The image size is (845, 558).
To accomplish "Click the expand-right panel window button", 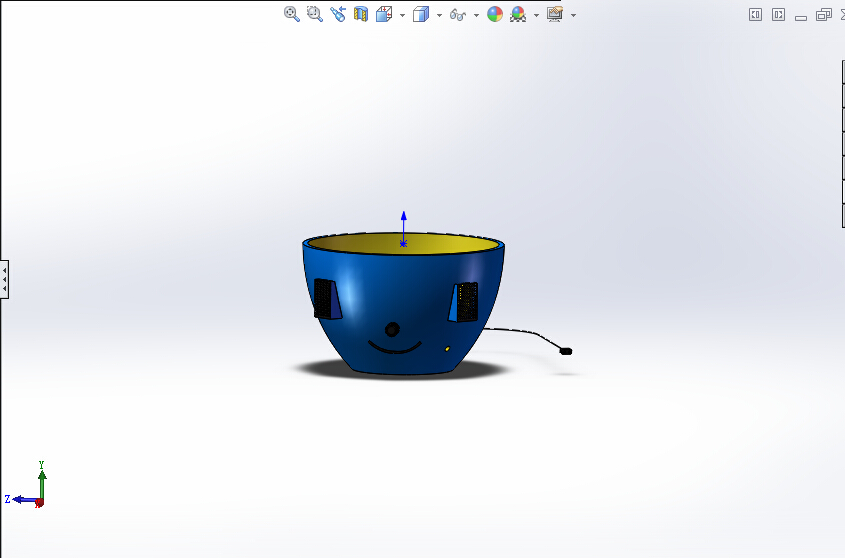I will click(778, 15).
